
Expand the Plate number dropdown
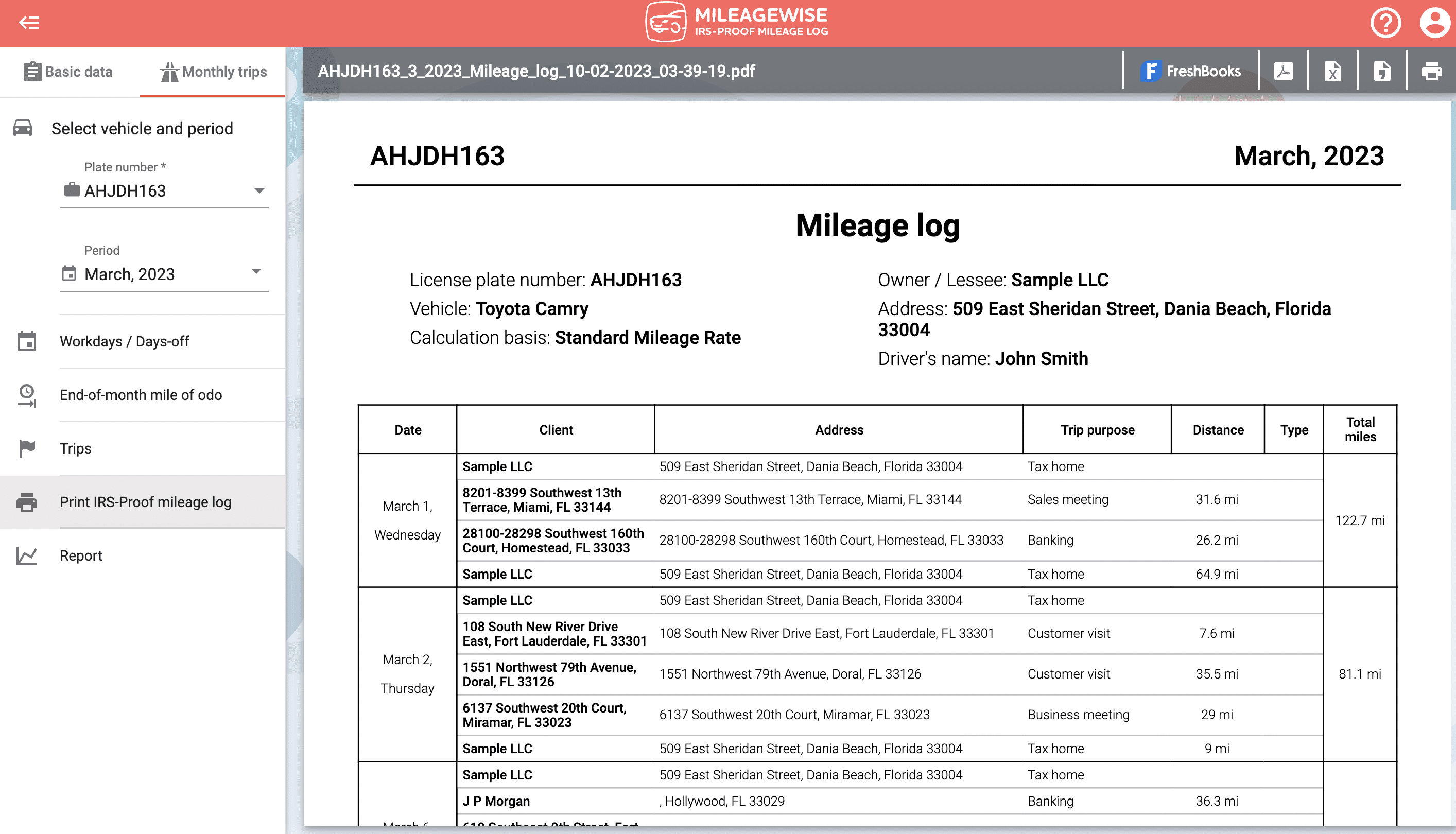(257, 191)
